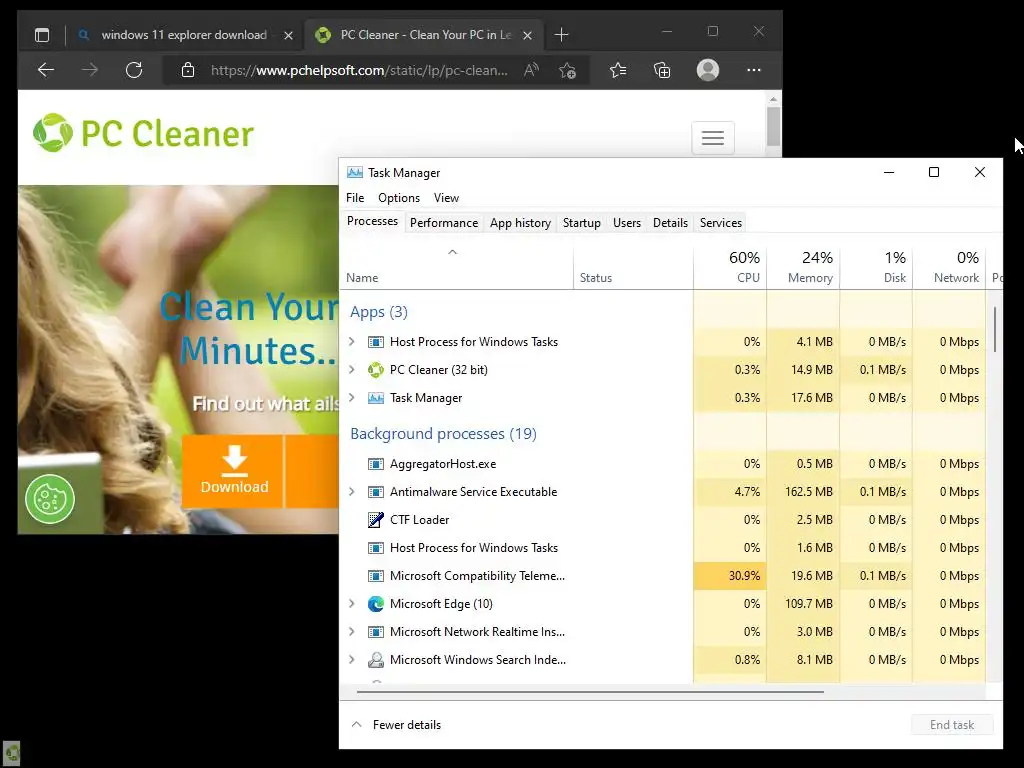Click the Task Manager process row icon
Screen dimensions: 1024x768
(x=376, y=398)
